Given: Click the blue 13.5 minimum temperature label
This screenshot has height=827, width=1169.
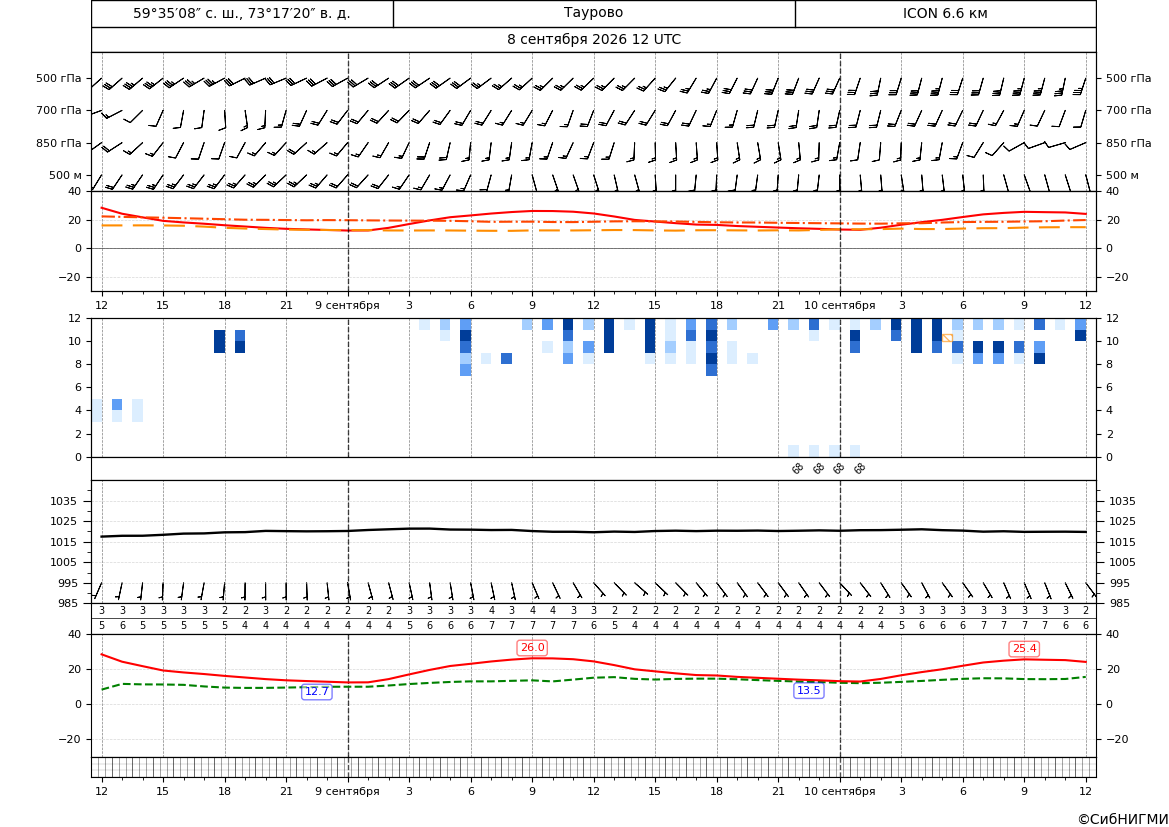Looking at the screenshot, I should tap(808, 691).
